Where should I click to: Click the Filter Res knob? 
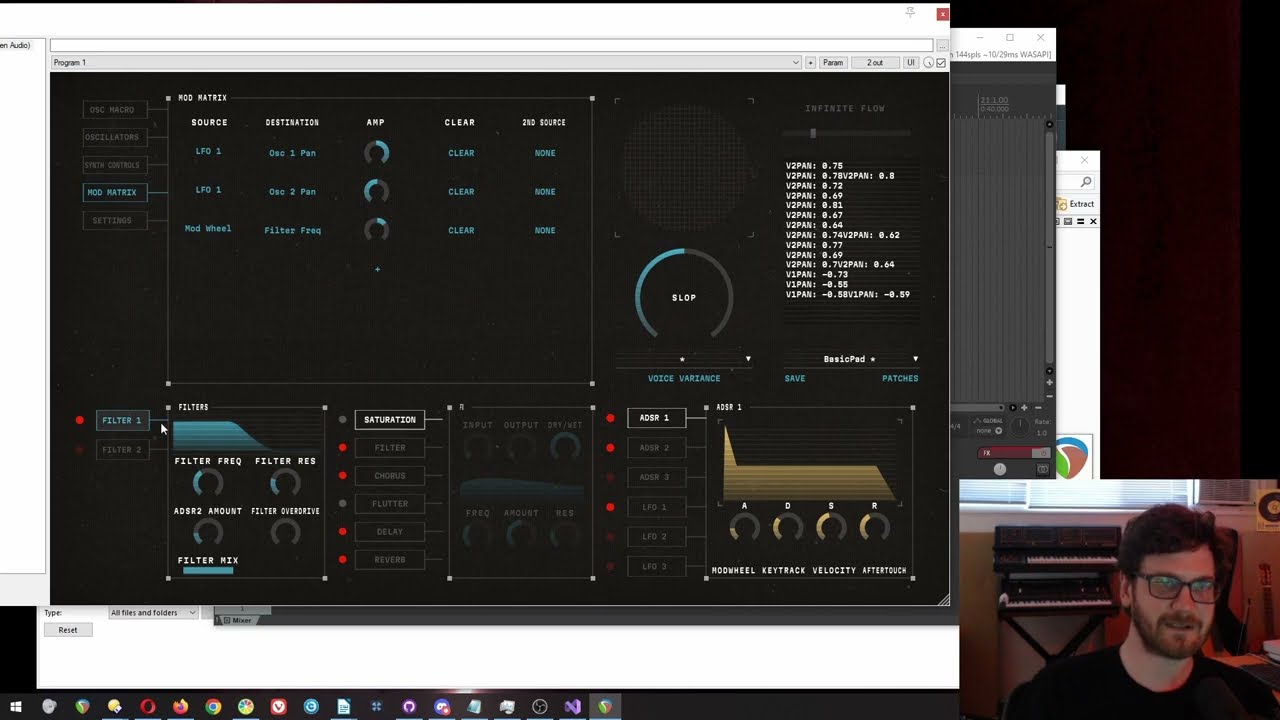pos(285,483)
